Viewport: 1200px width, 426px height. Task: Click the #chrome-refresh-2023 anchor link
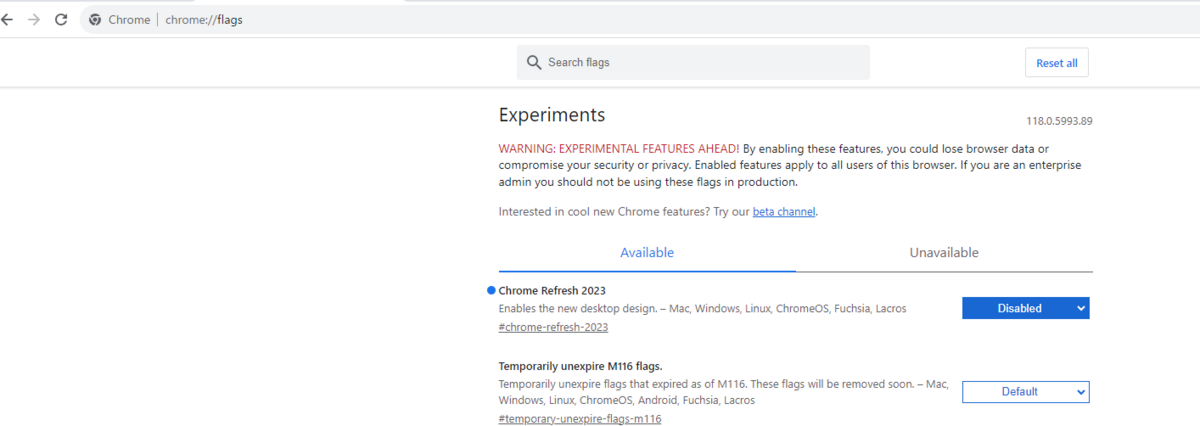pos(553,327)
